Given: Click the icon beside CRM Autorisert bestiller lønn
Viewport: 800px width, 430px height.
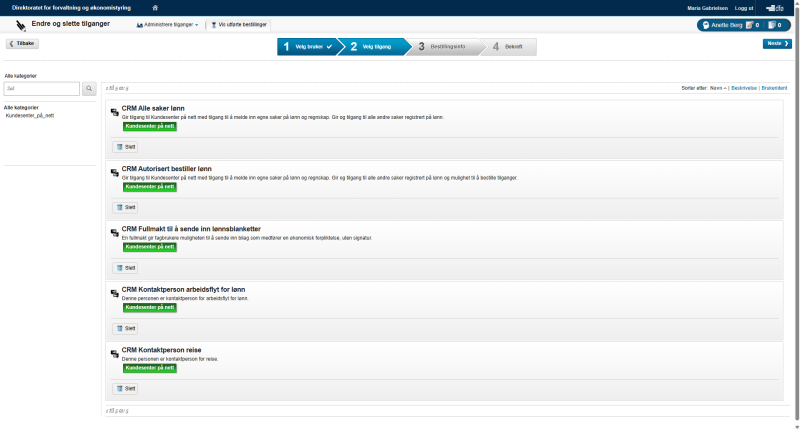Looking at the screenshot, I should [115, 173].
